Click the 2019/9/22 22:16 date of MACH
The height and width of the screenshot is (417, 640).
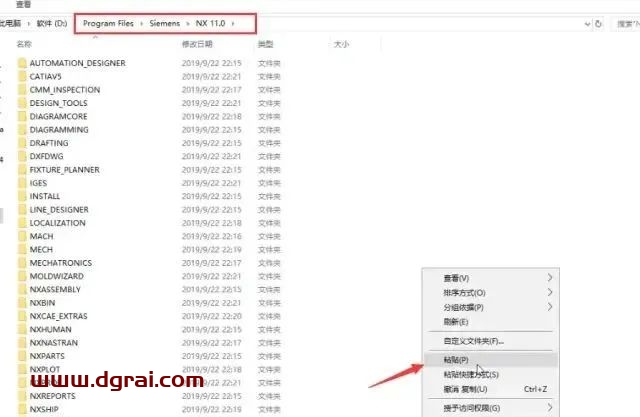211,236
